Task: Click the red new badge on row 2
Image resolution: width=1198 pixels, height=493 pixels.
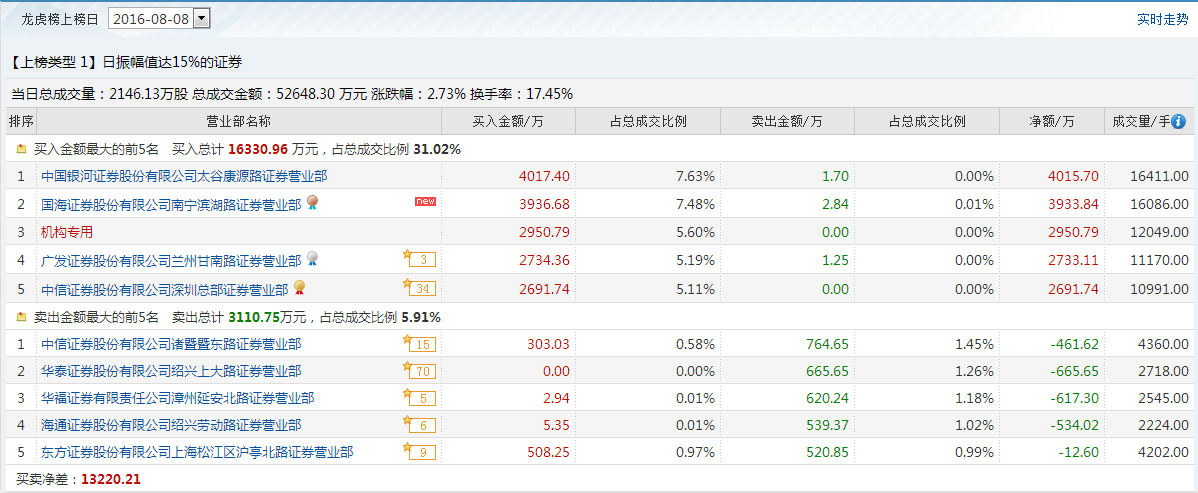Action: [425, 201]
